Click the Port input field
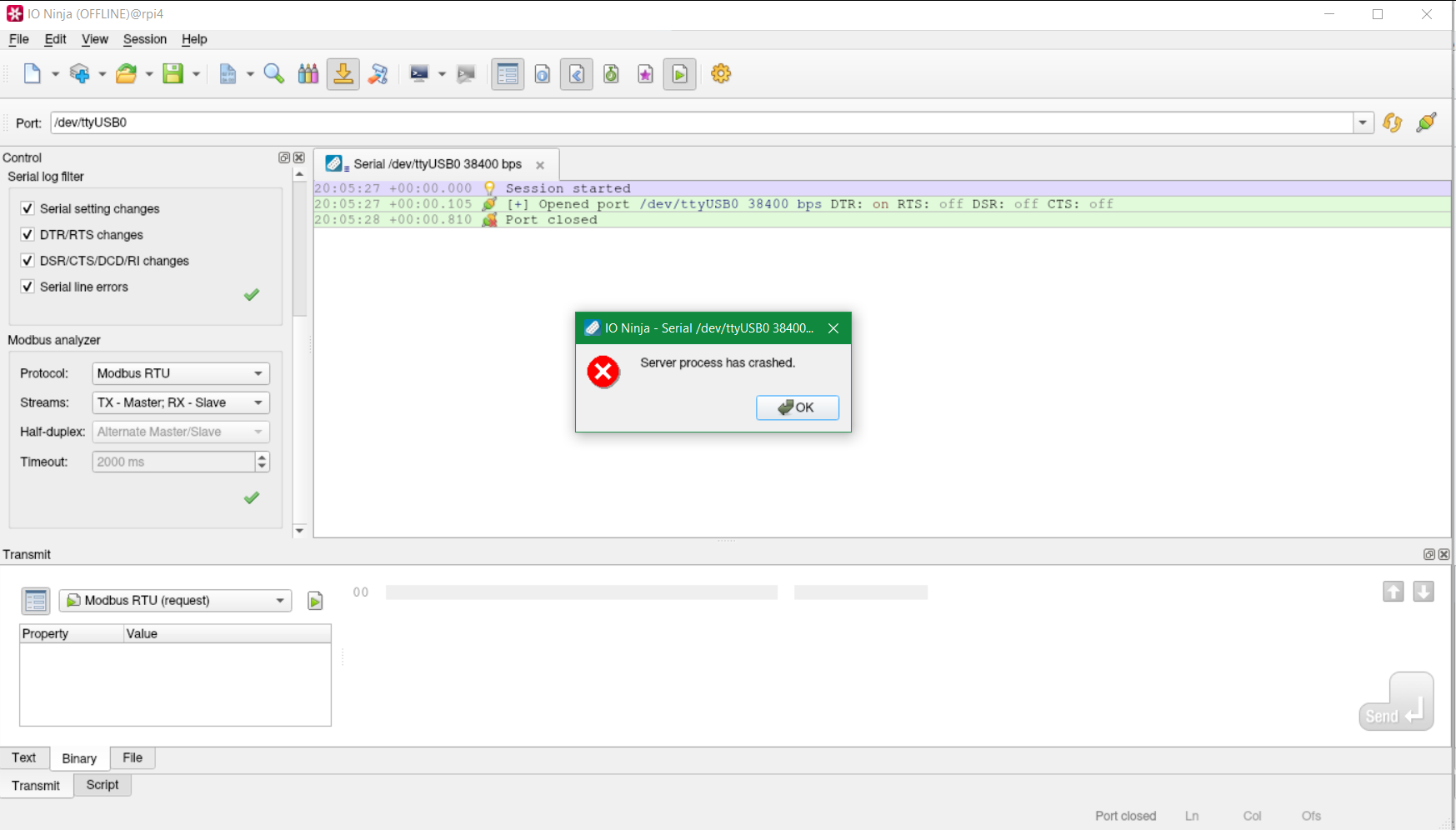This screenshot has width=1456, height=830. [x=702, y=122]
